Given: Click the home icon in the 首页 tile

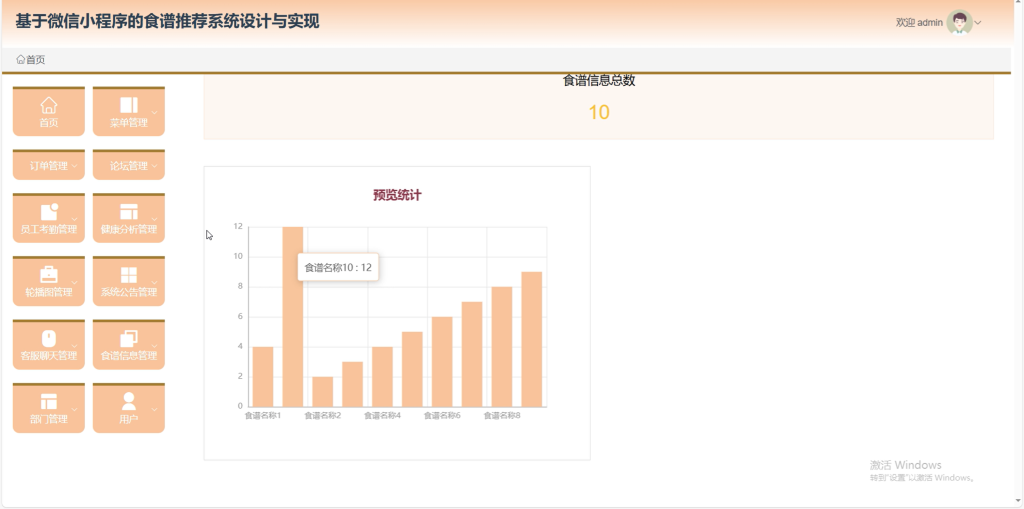Looking at the screenshot, I should coord(49,105).
